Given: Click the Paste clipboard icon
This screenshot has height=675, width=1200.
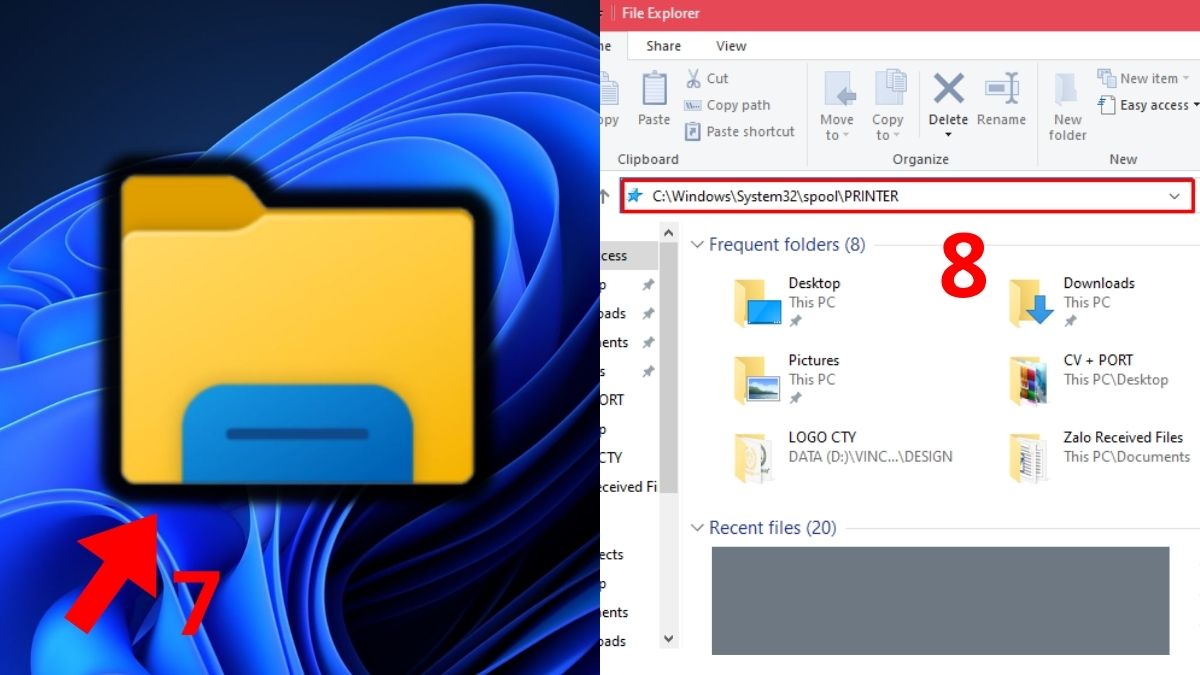Looking at the screenshot, I should point(654,89).
